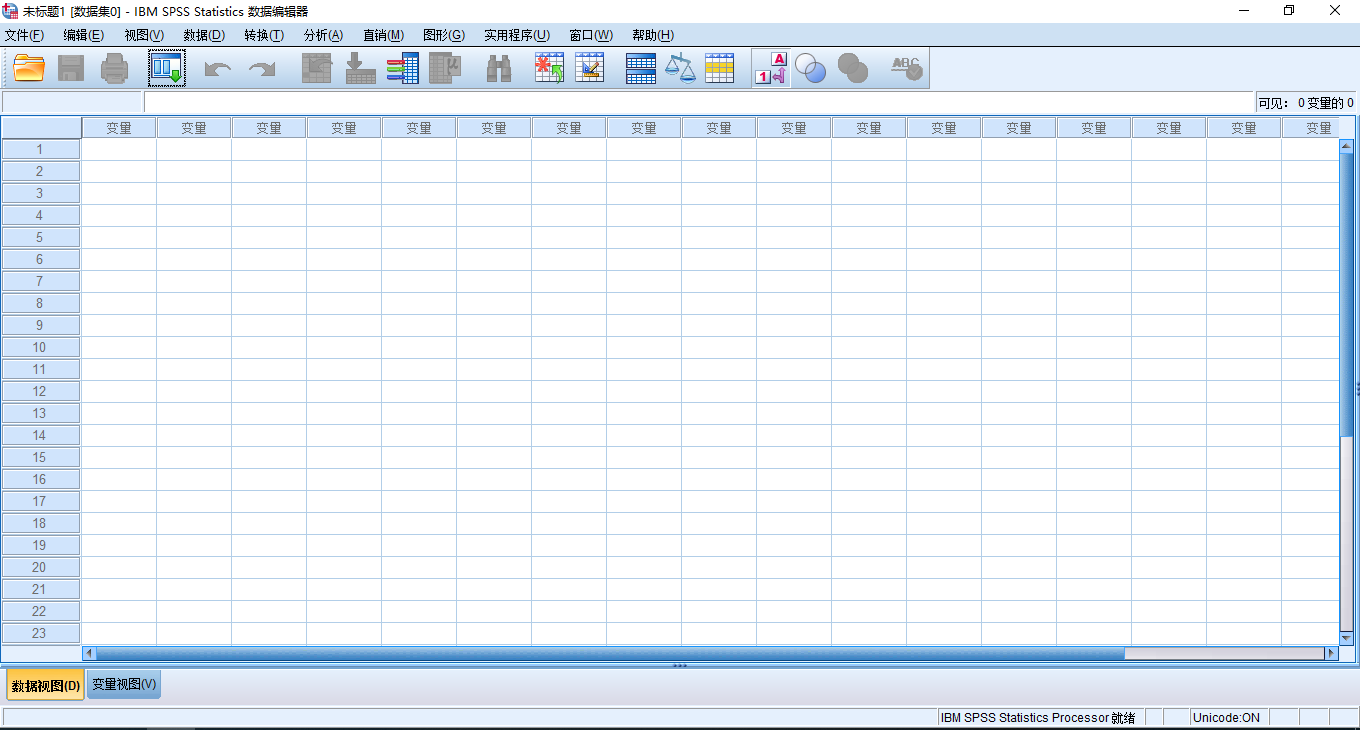Open the 窗口(W) menu

pyautogui.click(x=591, y=35)
